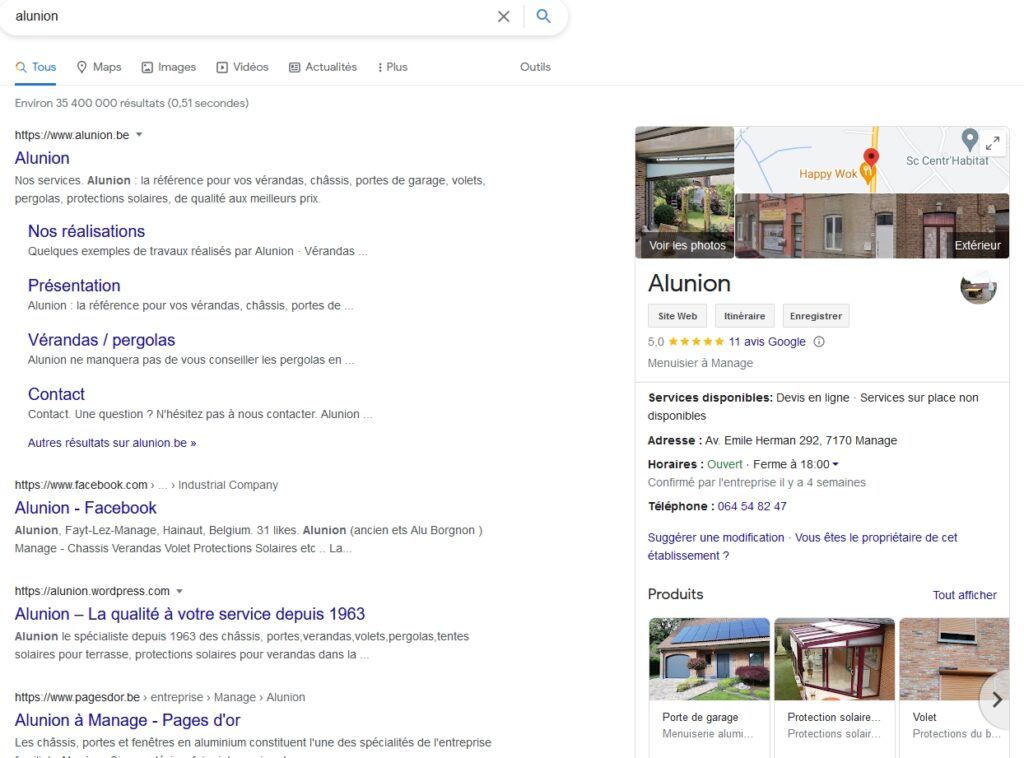Click the blue magnifier search icon
The width and height of the screenshot is (1024, 758).
tap(543, 16)
